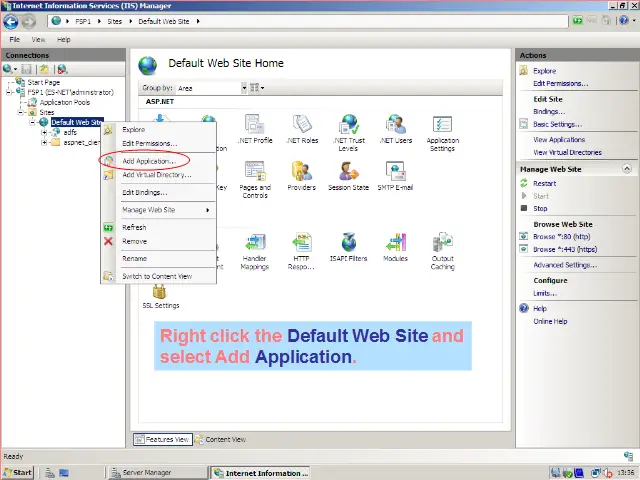Switch to the Features View tab
This screenshot has height=480, width=640.
(163, 440)
